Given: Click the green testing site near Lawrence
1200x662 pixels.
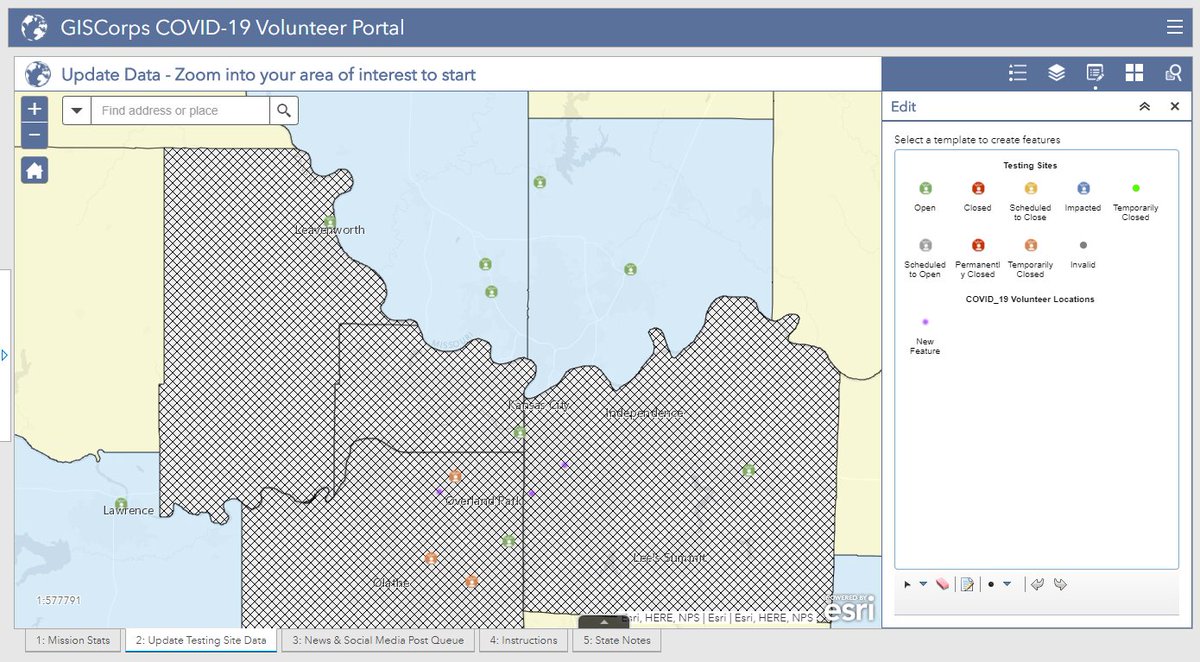Looking at the screenshot, I should [x=122, y=503].
